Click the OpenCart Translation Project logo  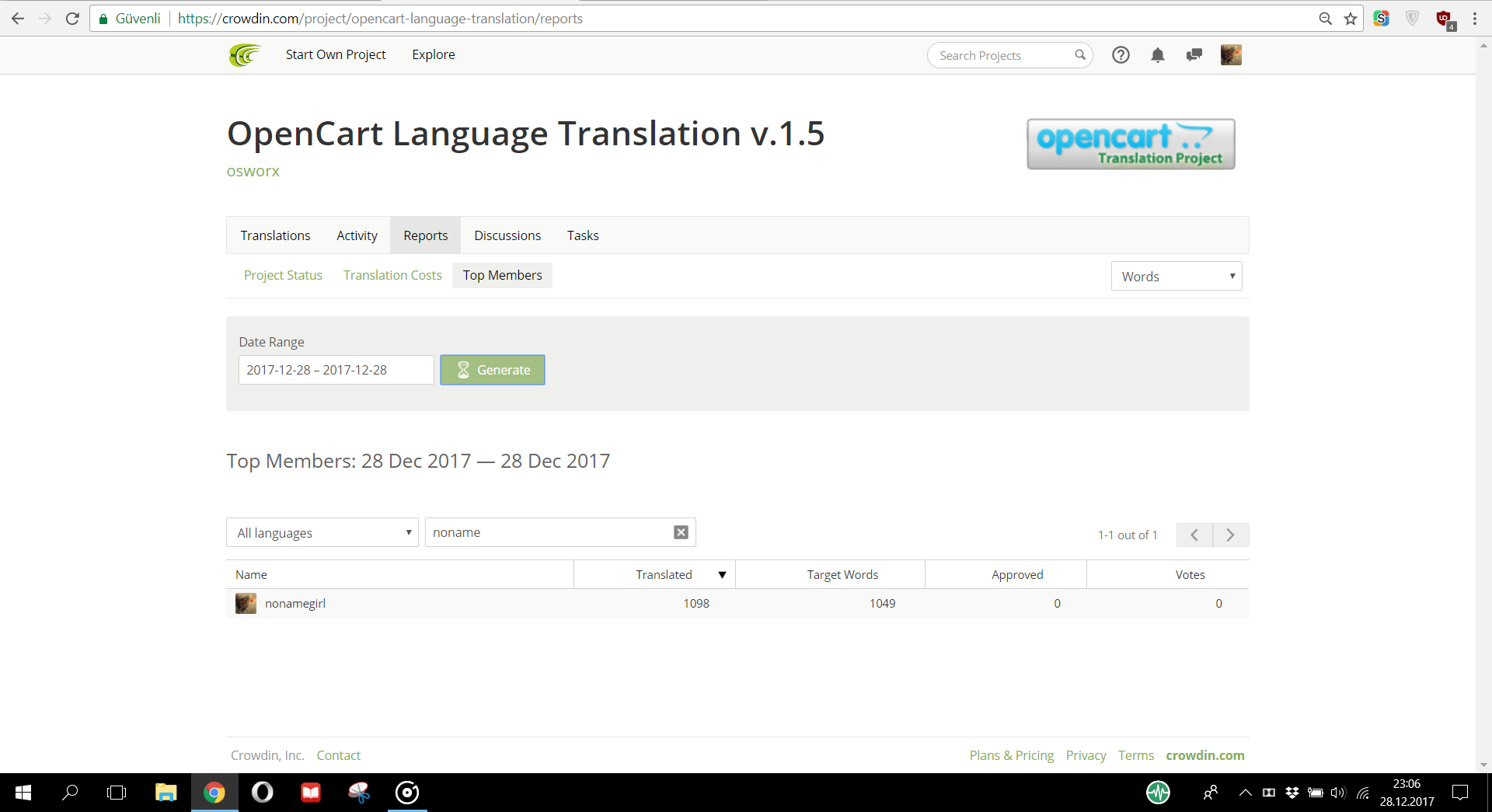coord(1131,144)
